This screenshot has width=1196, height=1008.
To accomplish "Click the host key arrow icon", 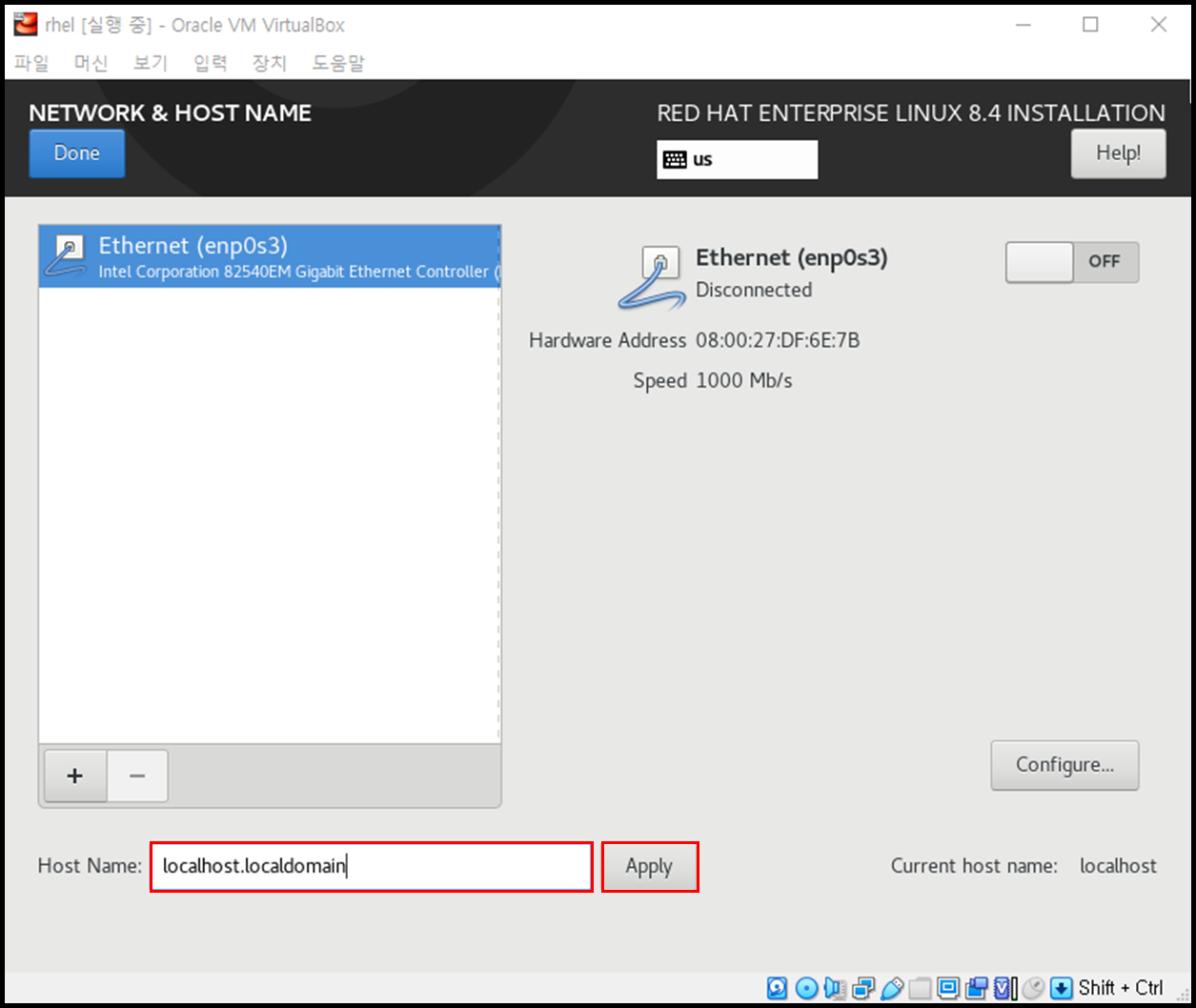I will (x=1062, y=988).
